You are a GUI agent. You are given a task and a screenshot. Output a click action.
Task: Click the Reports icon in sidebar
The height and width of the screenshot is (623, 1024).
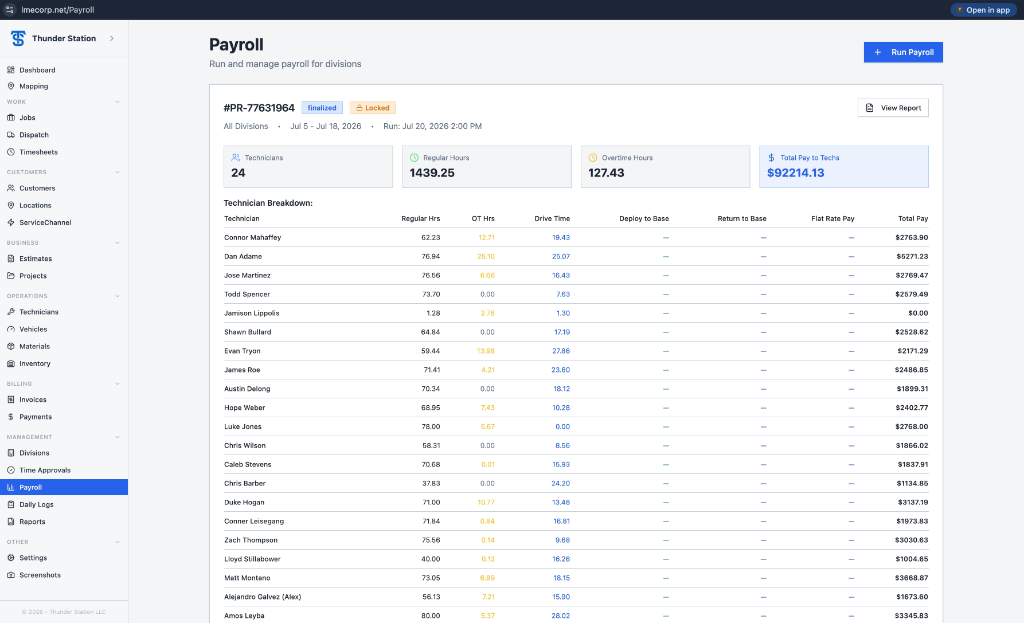[10, 522]
